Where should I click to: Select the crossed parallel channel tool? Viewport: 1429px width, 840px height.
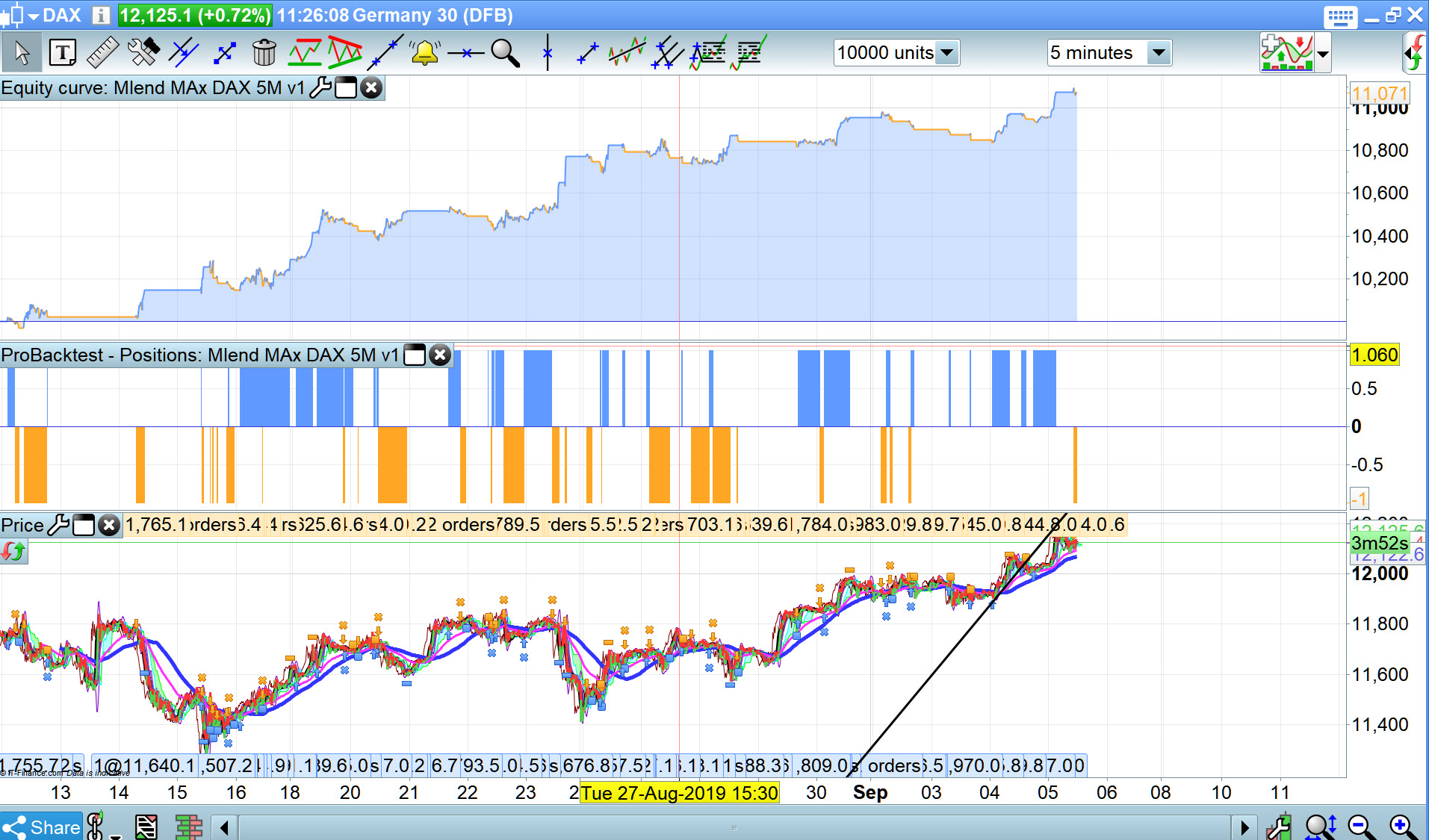tap(668, 53)
